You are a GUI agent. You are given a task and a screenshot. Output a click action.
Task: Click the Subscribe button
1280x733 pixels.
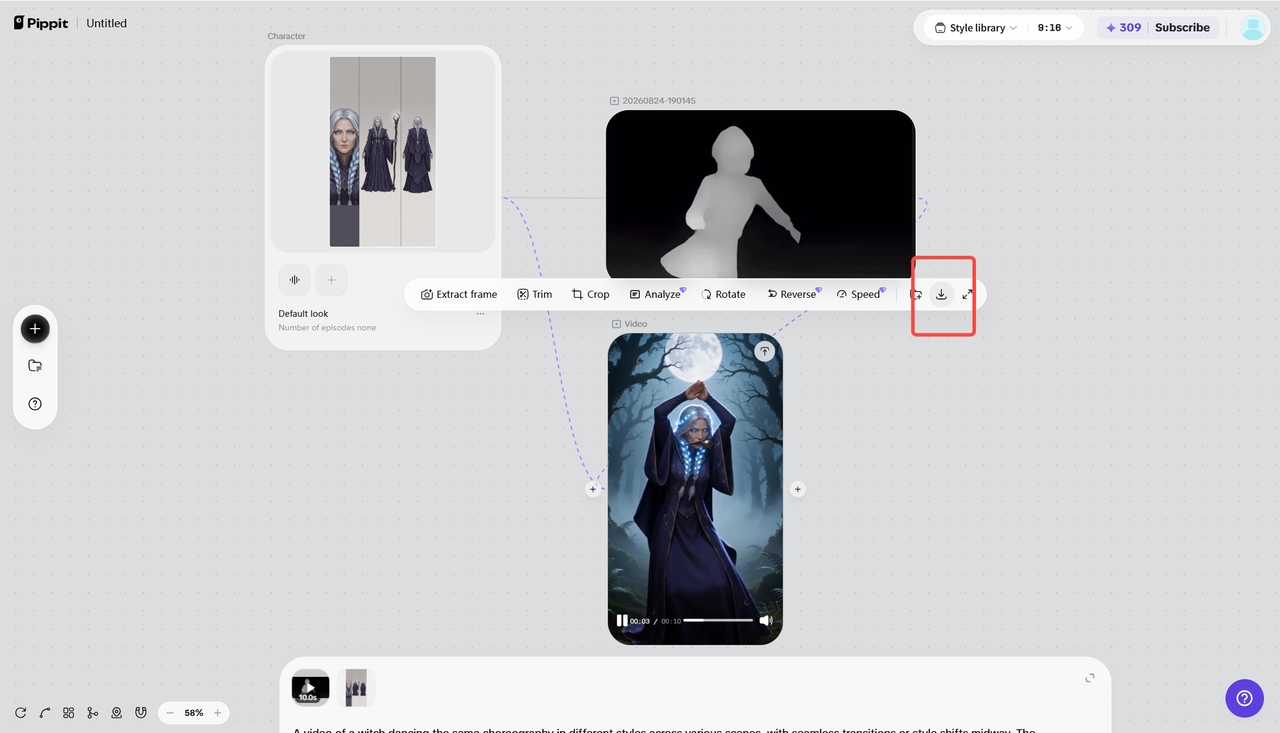pyautogui.click(x=1182, y=28)
